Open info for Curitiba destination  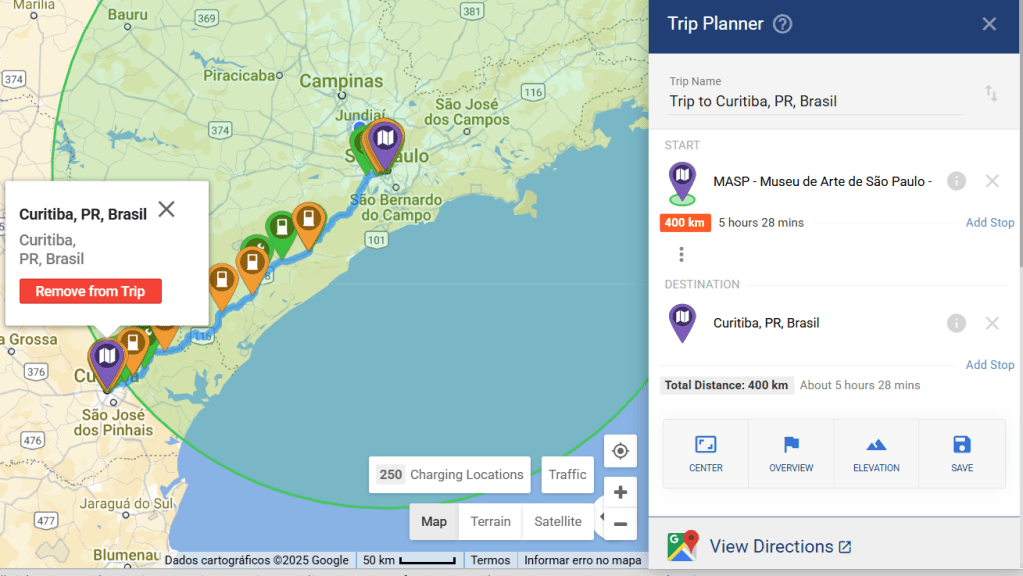[956, 323]
